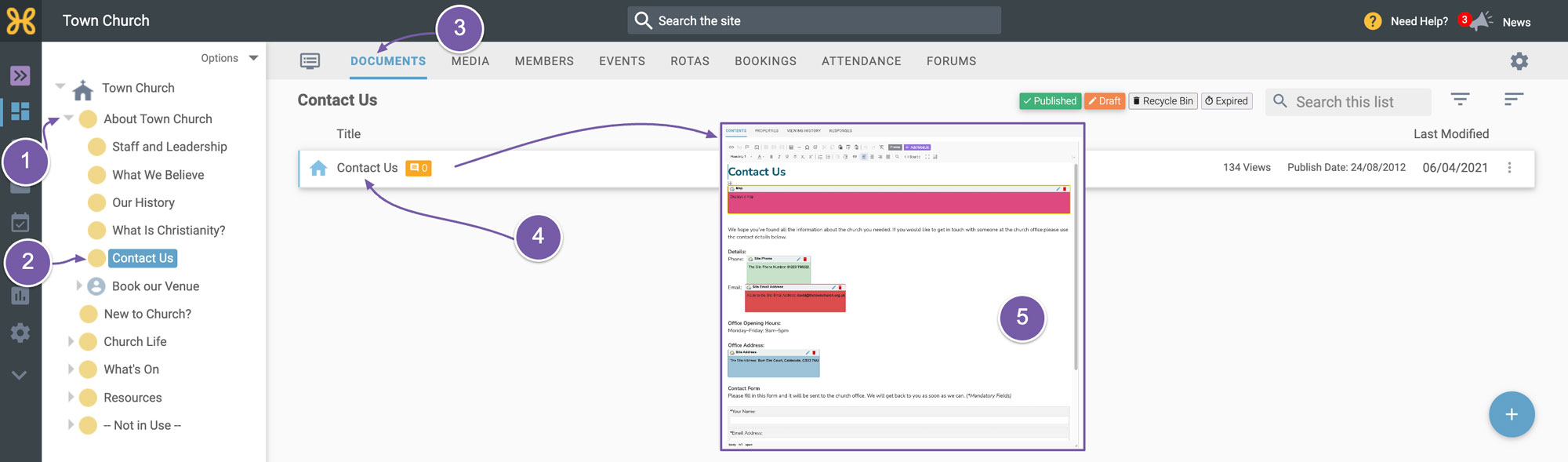Image resolution: width=1568 pixels, height=462 pixels.
Task: Open the Contact Us document title
Action: [x=367, y=168]
